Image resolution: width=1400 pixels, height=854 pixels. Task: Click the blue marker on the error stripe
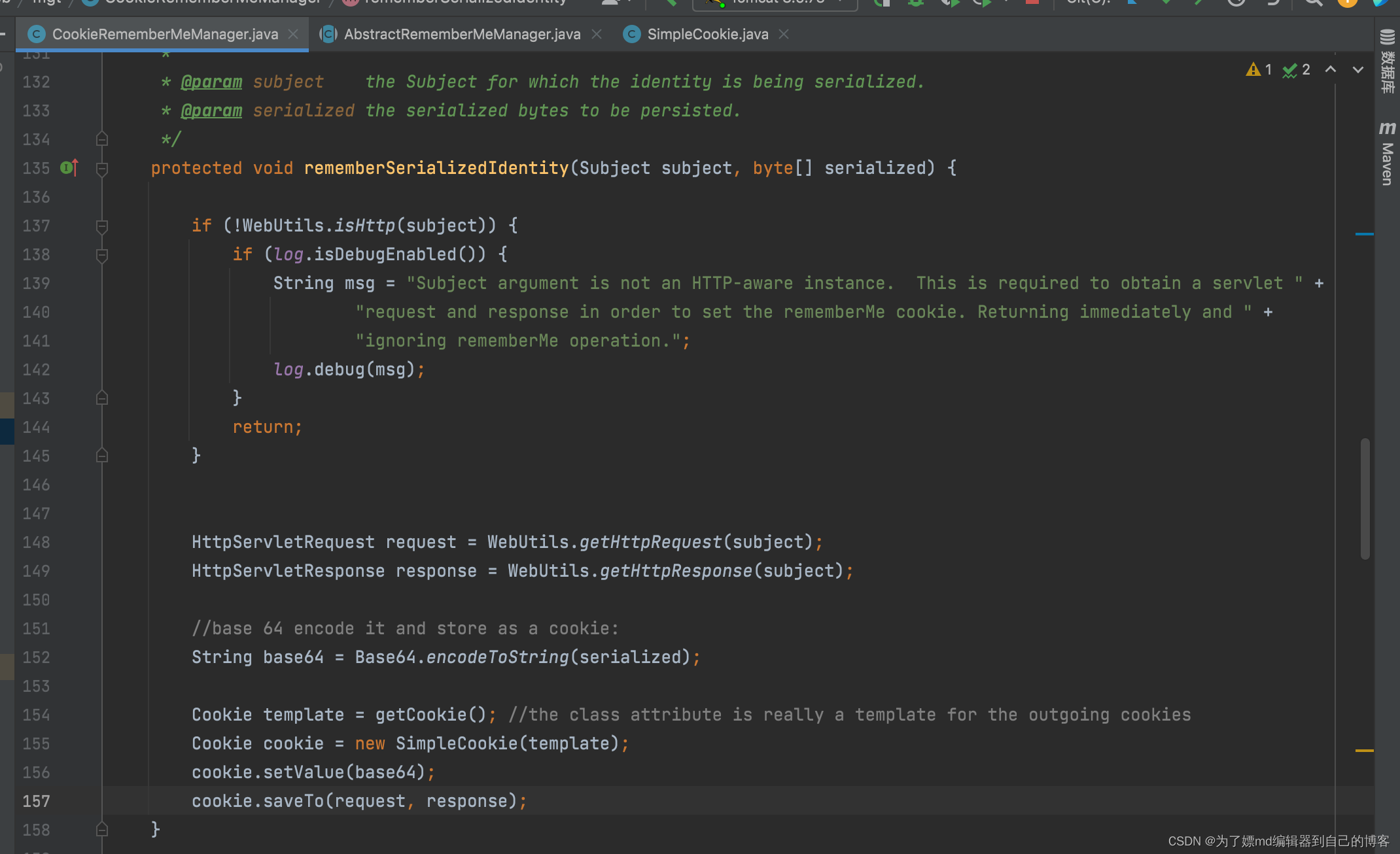click(1365, 233)
